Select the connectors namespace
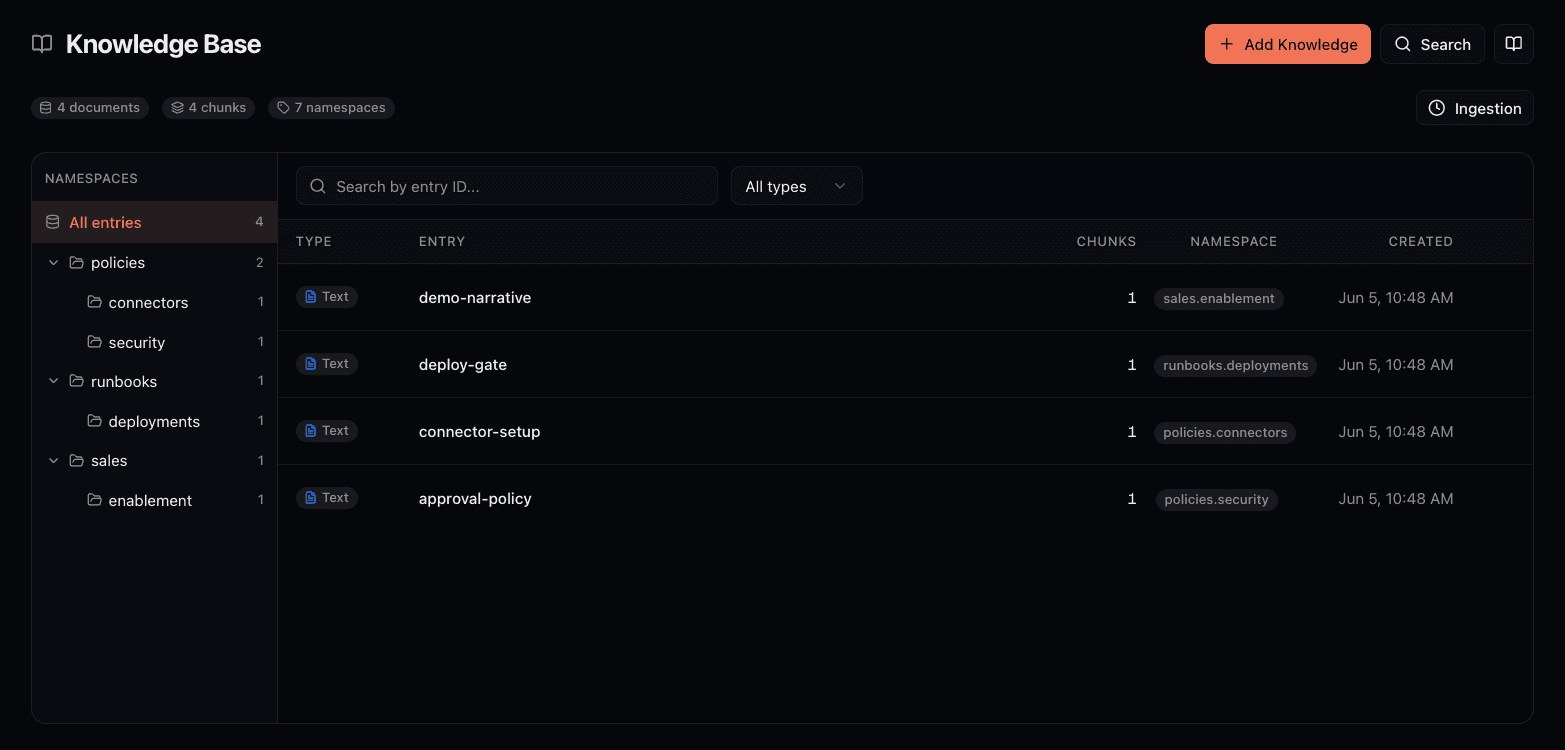The image size is (1565, 750). tap(154, 302)
